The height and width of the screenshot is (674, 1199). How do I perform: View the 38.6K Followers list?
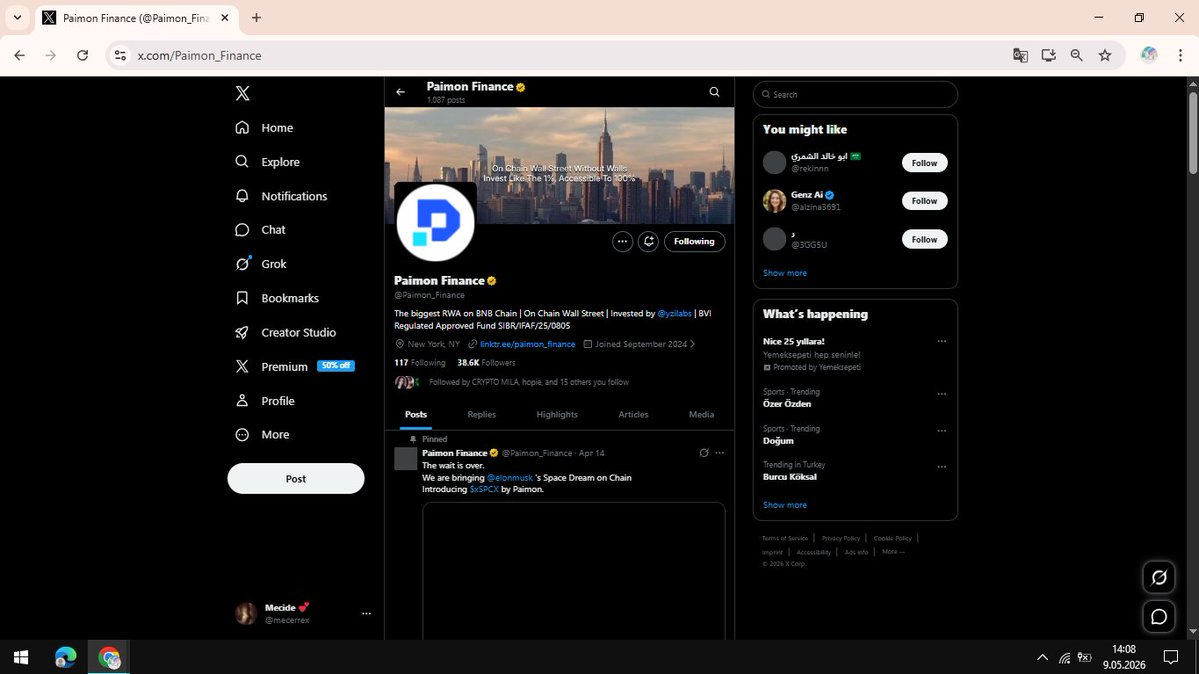pyautogui.click(x=486, y=363)
